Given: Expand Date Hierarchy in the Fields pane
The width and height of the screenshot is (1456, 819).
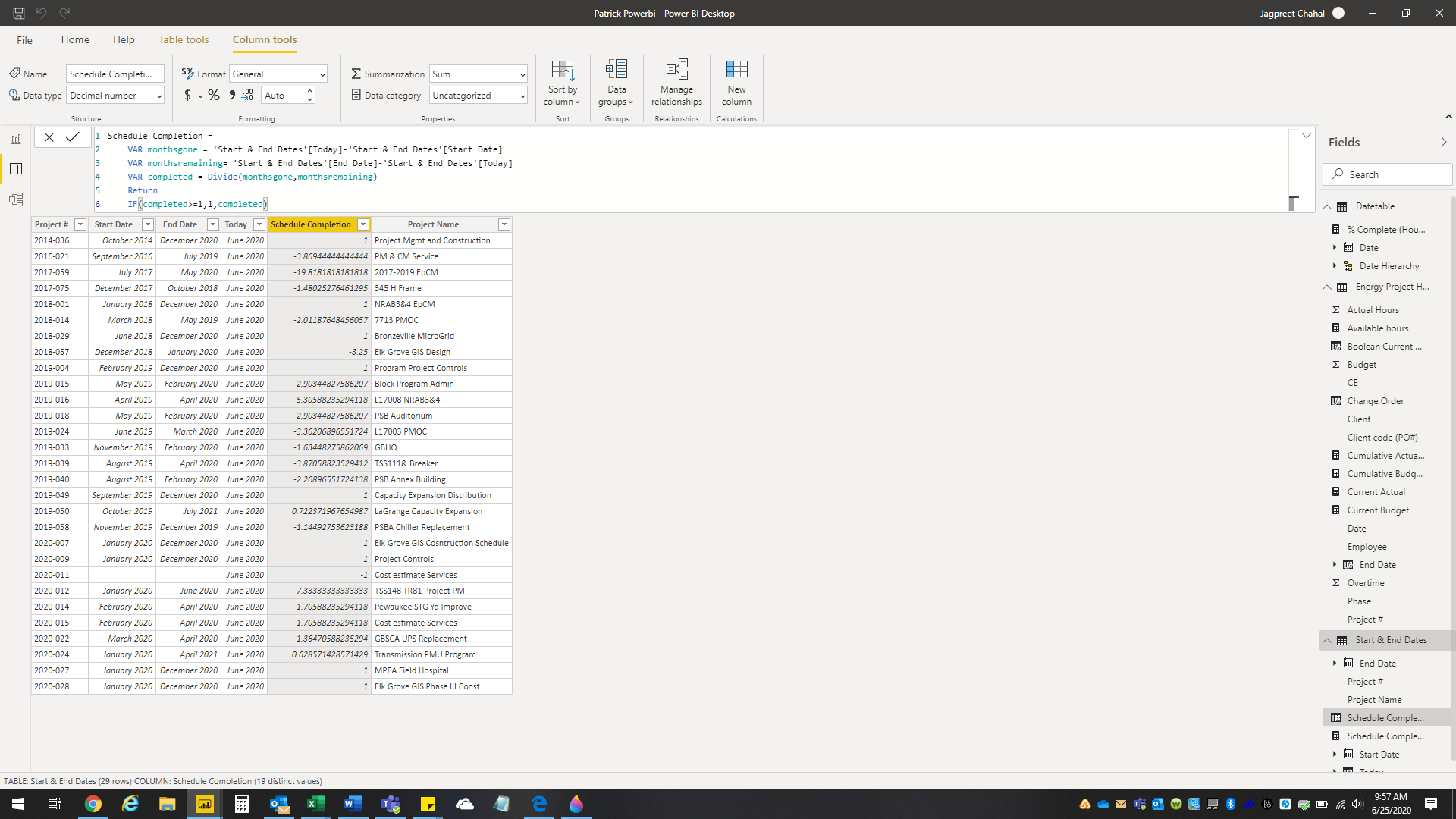Looking at the screenshot, I should (1336, 266).
